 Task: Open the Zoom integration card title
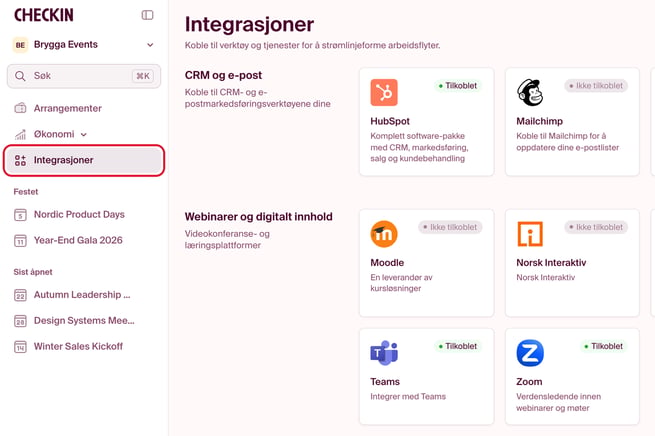click(x=529, y=382)
